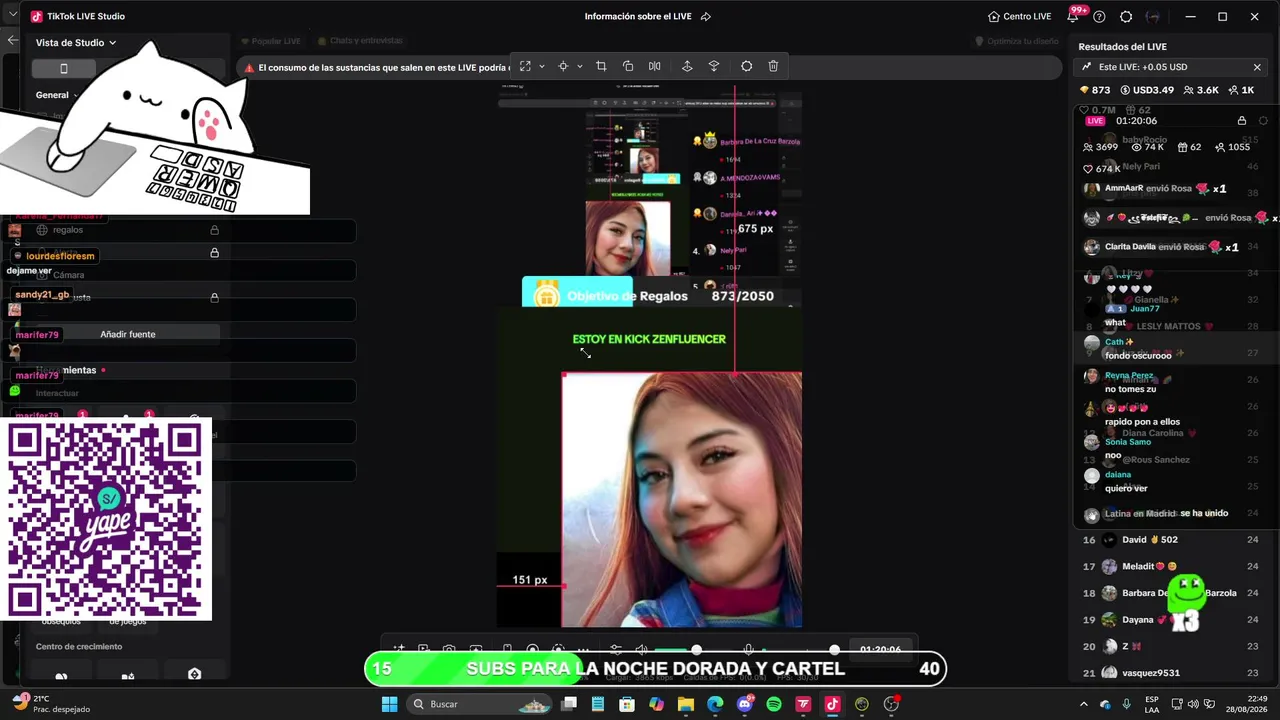Open Microsoft Store from the taskbar
The width and height of the screenshot is (1280, 720).
(x=627, y=704)
